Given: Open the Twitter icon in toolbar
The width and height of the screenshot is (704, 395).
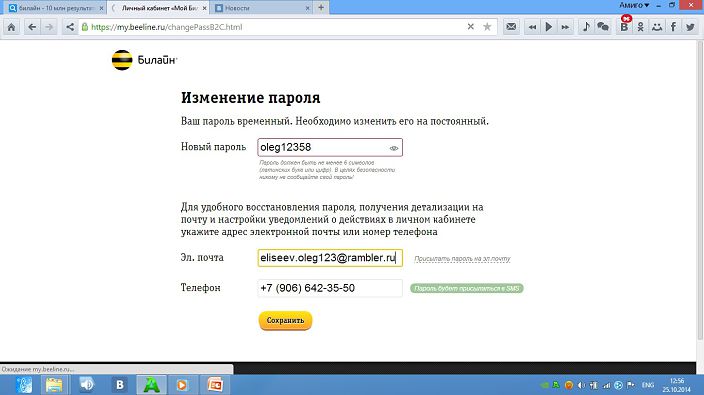Looking at the screenshot, I should (x=690, y=27).
